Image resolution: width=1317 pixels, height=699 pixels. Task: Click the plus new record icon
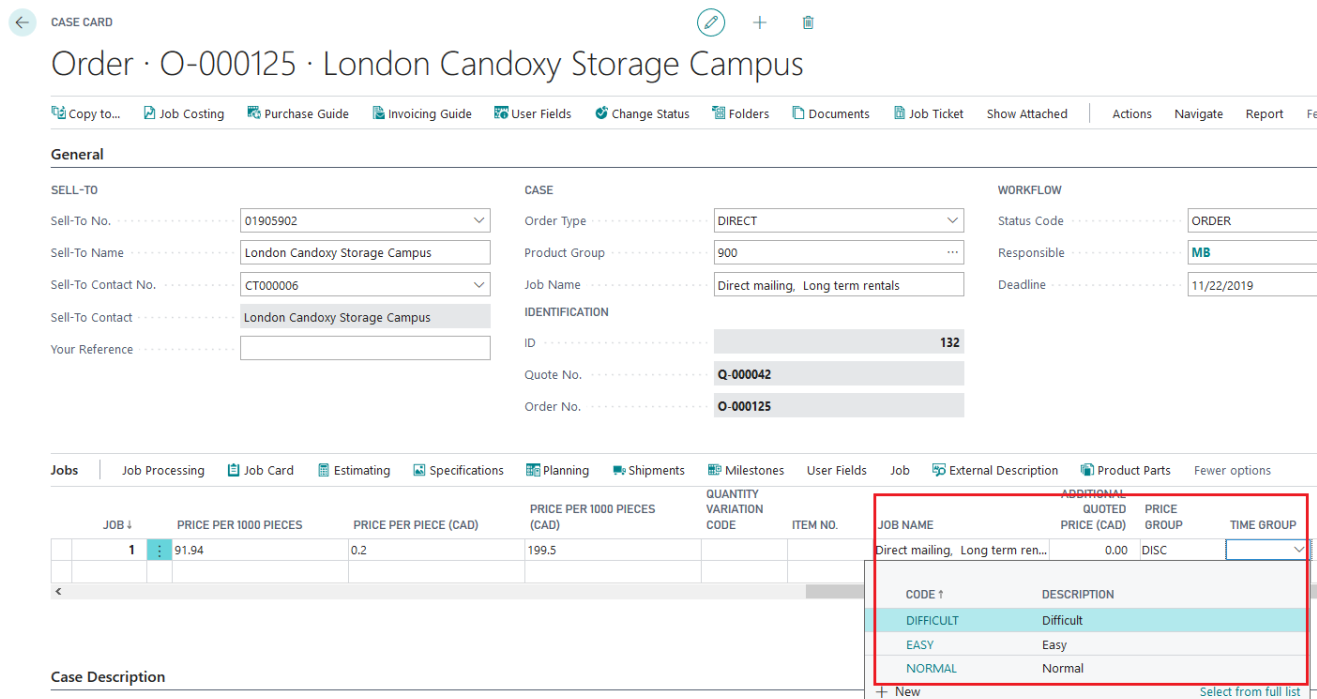click(759, 23)
